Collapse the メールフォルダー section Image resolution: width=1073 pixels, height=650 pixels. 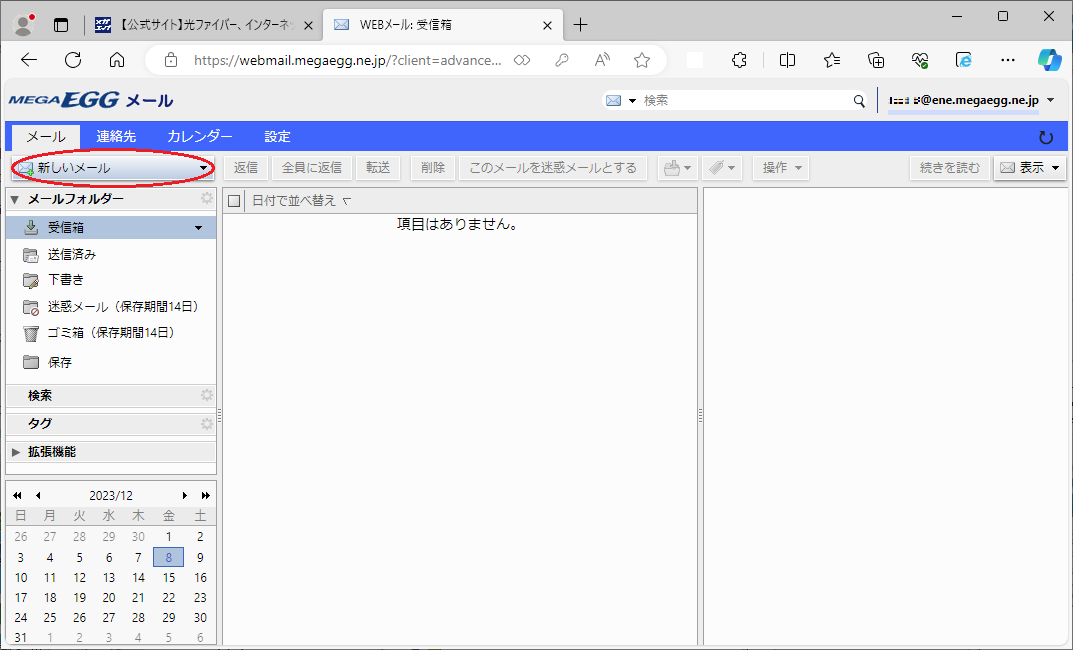coord(15,199)
